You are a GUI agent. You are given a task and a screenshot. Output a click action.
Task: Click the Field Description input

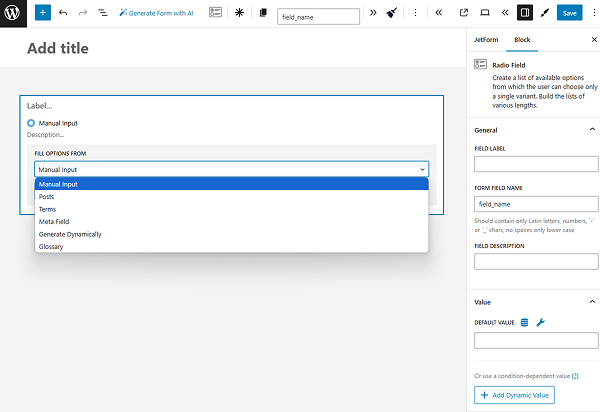pos(536,262)
